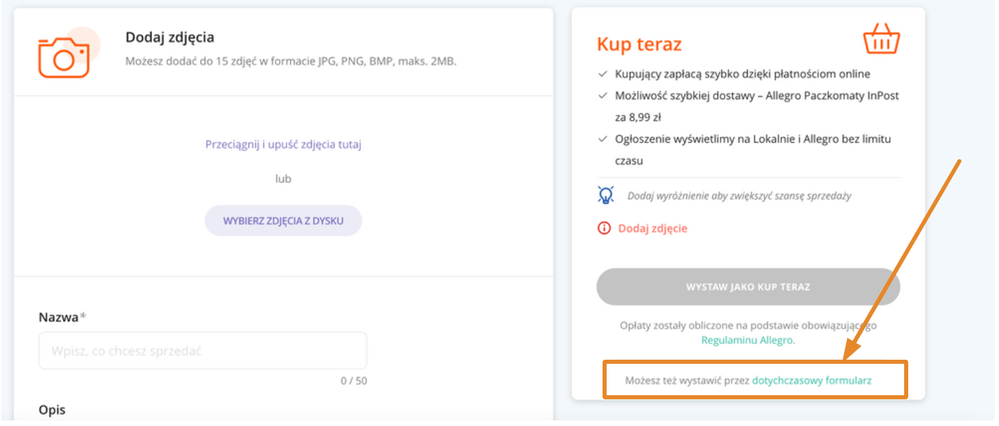Open the 'Regulaminu Allegro' link
Image resolution: width=999 pixels, height=426 pixels.
pos(747,340)
